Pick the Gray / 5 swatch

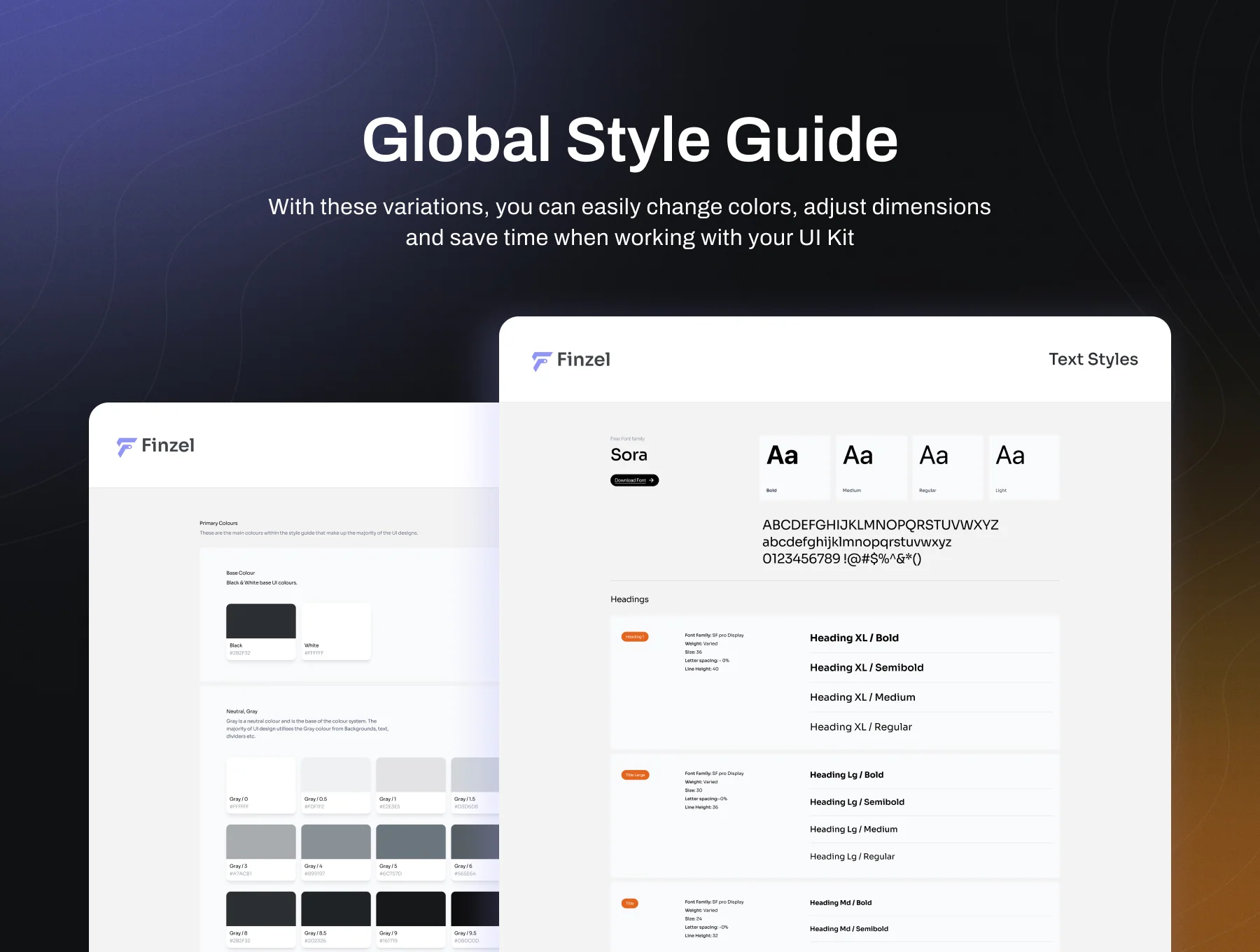tap(411, 852)
